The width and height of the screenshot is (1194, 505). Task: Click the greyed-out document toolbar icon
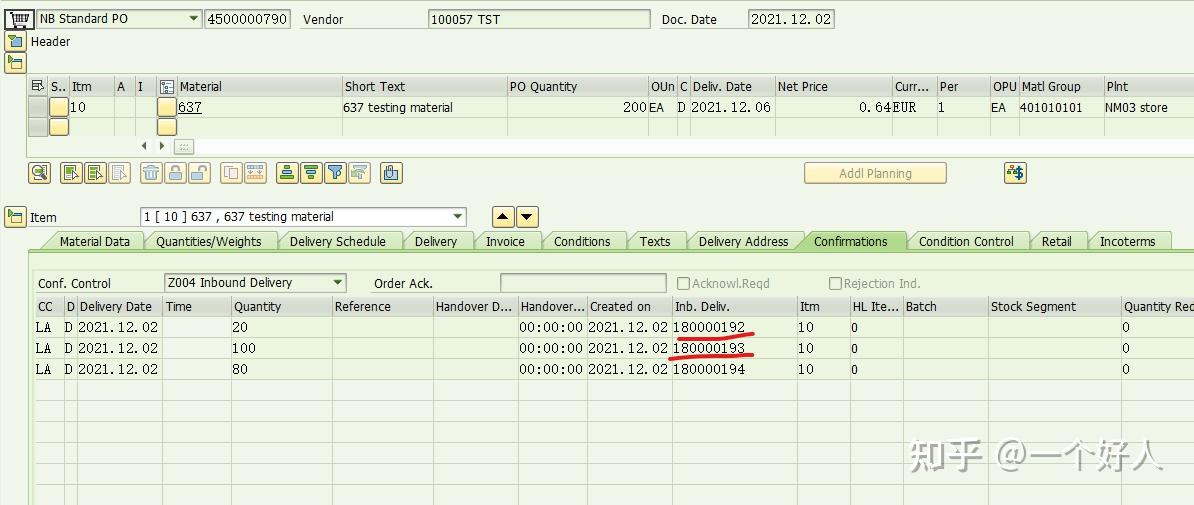120,173
